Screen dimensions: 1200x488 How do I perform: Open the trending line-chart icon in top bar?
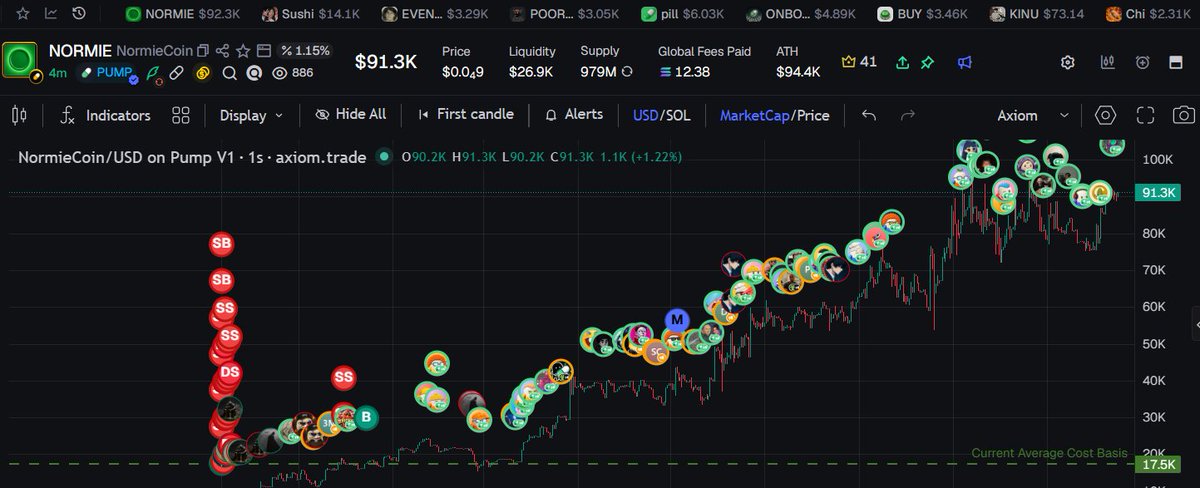click(x=51, y=14)
